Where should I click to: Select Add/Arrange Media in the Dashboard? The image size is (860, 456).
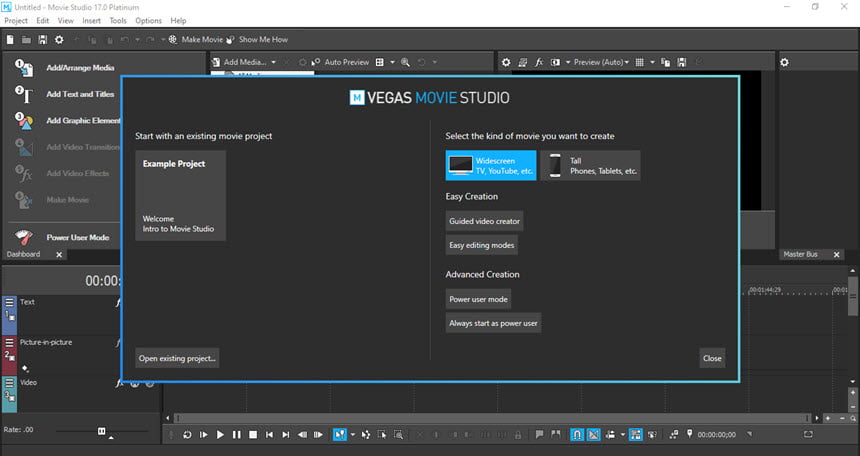[x=65, y=67]
